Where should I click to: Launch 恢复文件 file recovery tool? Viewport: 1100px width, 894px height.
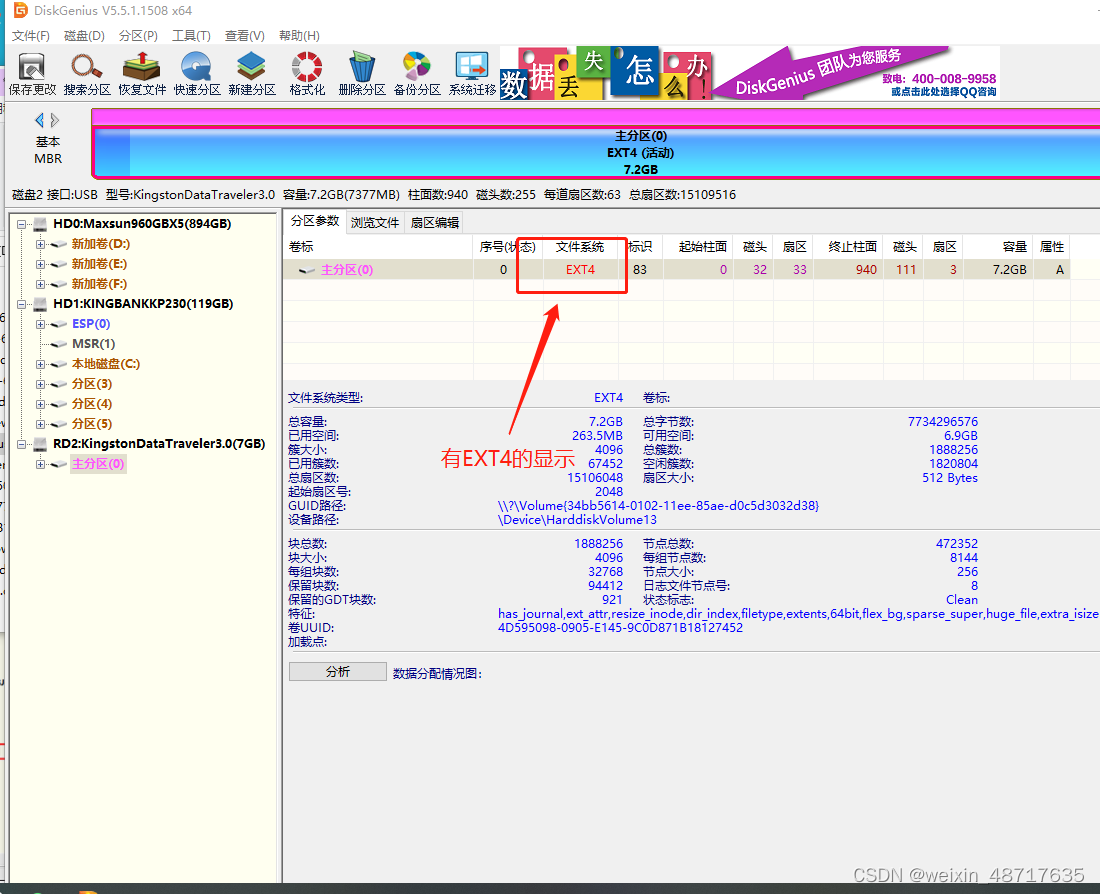[x=142, y=73]
